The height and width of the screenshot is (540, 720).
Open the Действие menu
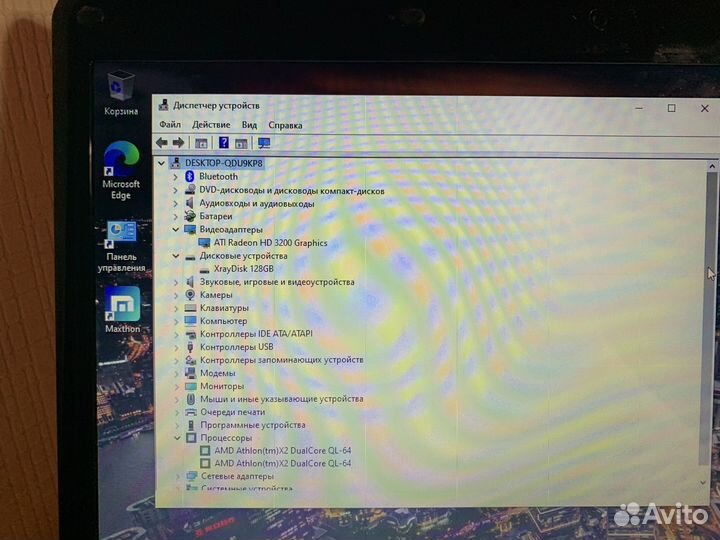[211, 124]
